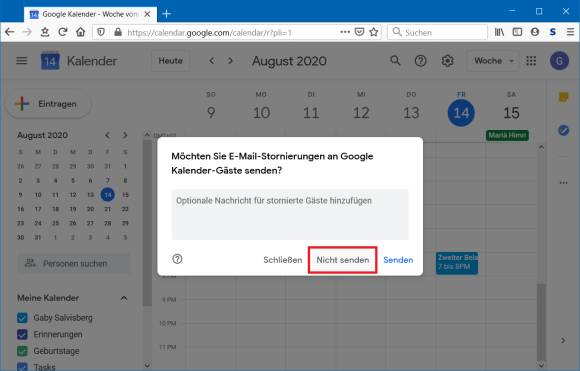The height and width of the screenshot is (371, 580).
Task: Reload the page with the refresh icon
Action: [x=63, y=32]
